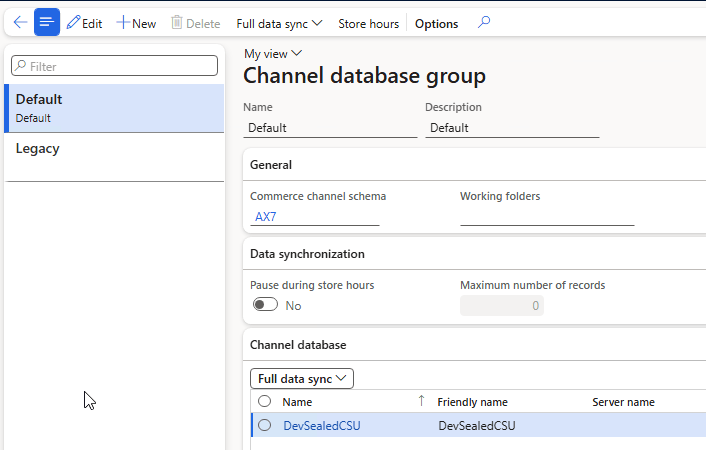Click the Name column sort arrow

tap(421, 401)
